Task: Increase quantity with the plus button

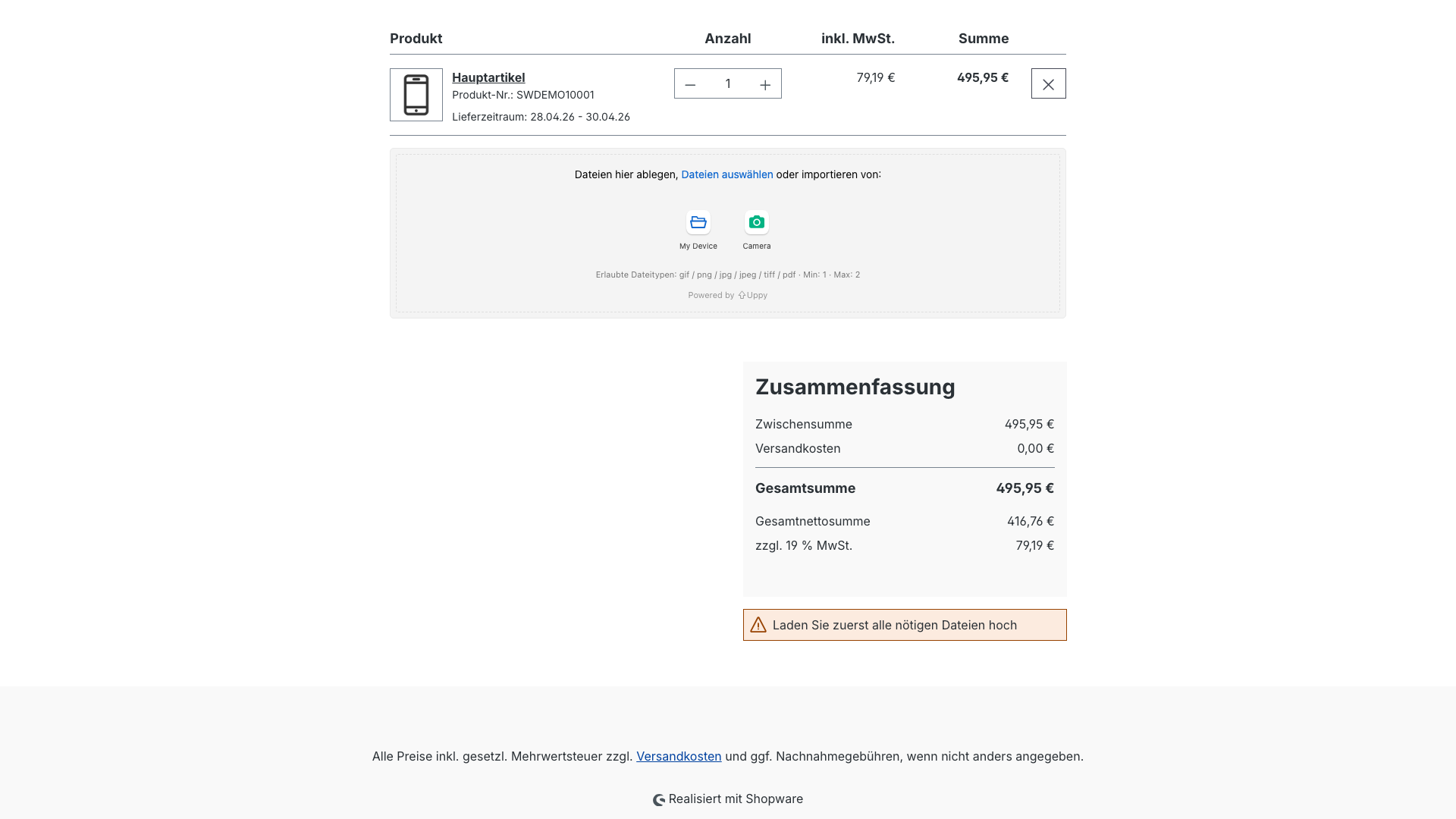Action: 765,84
